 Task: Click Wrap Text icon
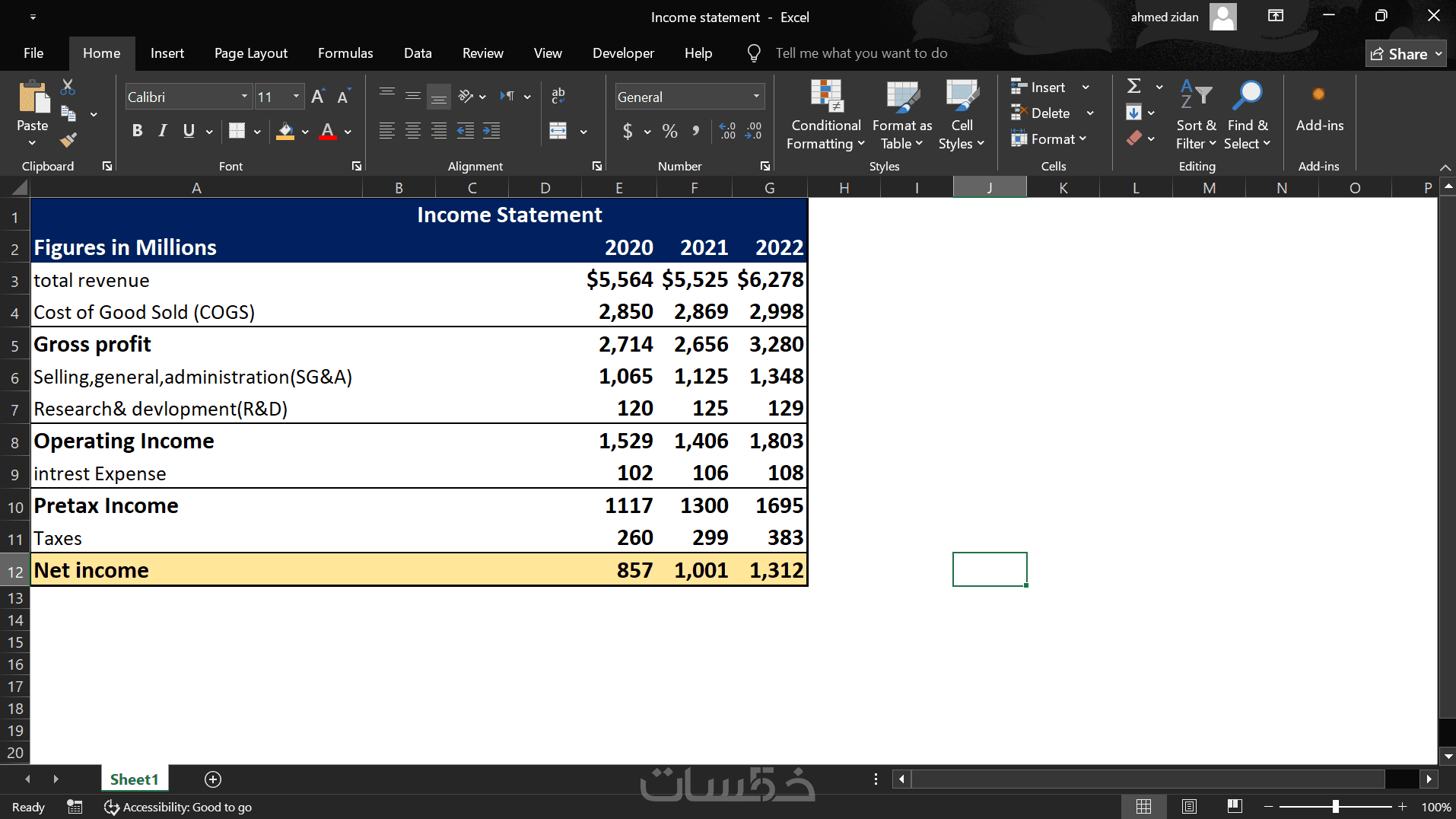558,96
